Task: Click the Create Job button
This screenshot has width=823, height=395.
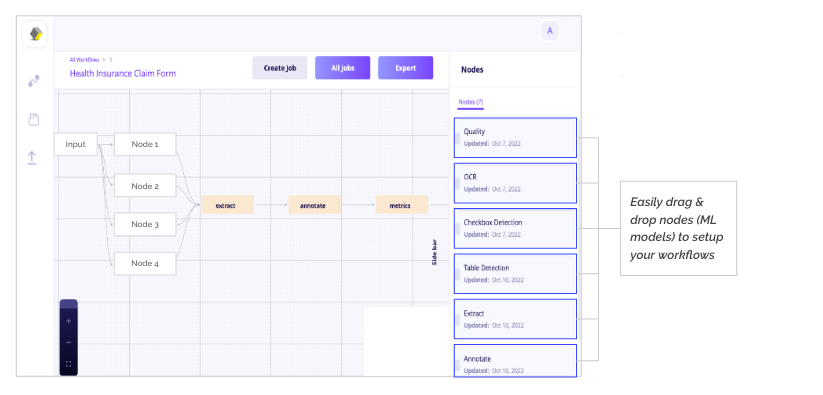Action: point(280,68)
